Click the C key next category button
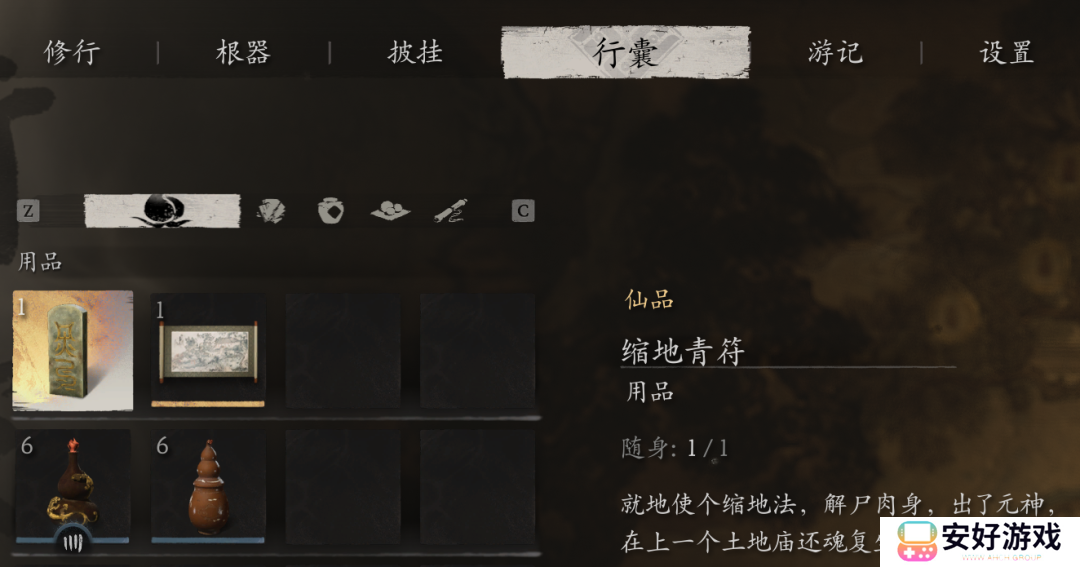The width and height of the screenshot is (1080, 567). [x=523, y=211]
